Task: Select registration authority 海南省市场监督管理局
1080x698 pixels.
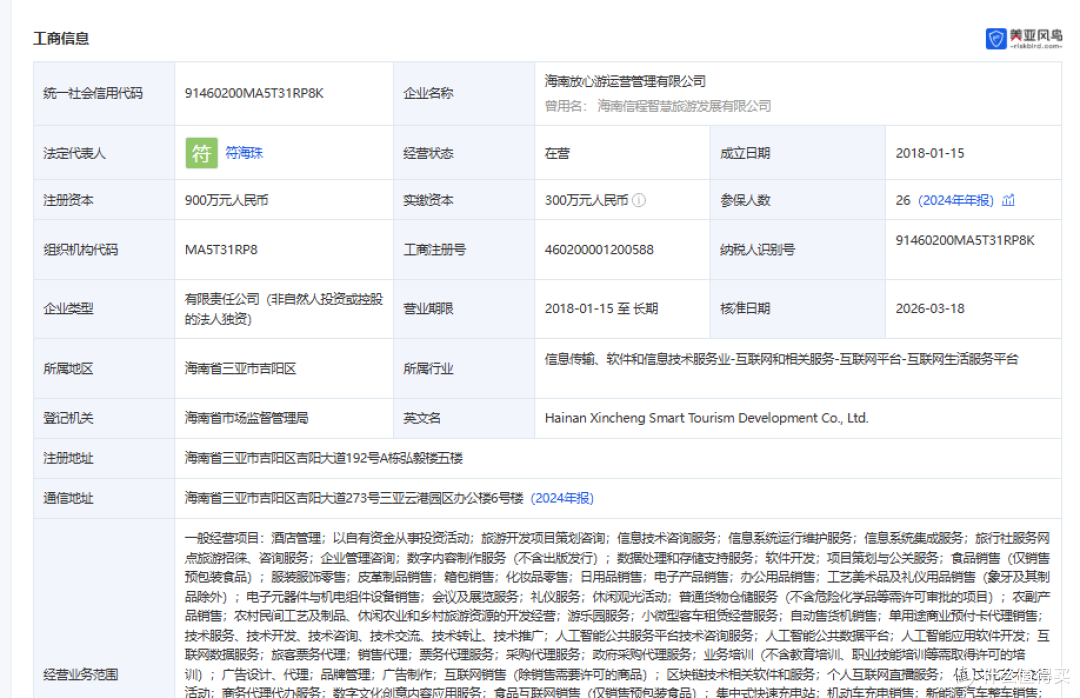Action: pyautogui.click(x=247, y=418)
